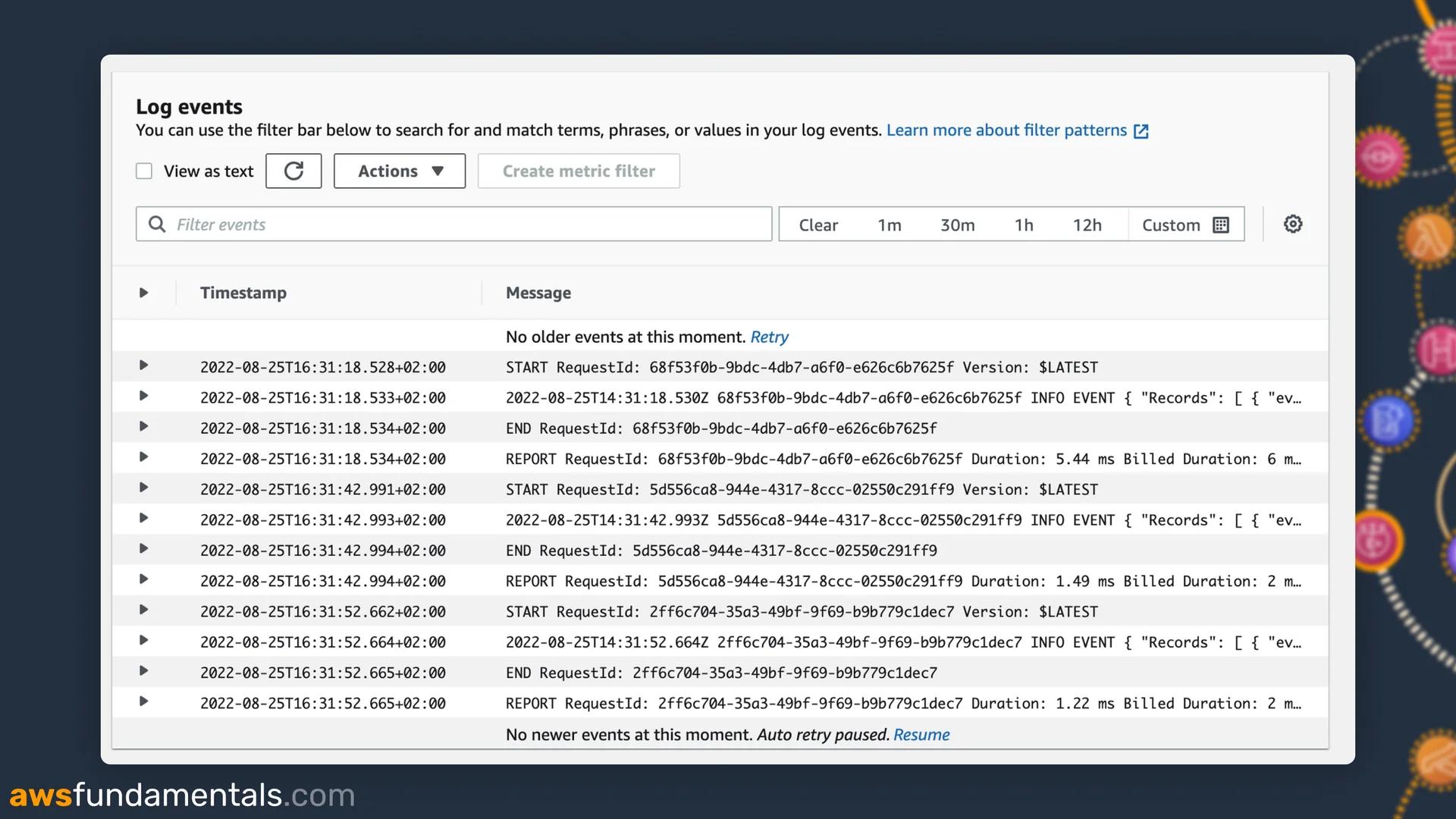Click inside the Filter events input field

pyautogui.click(x=455, y=224)
